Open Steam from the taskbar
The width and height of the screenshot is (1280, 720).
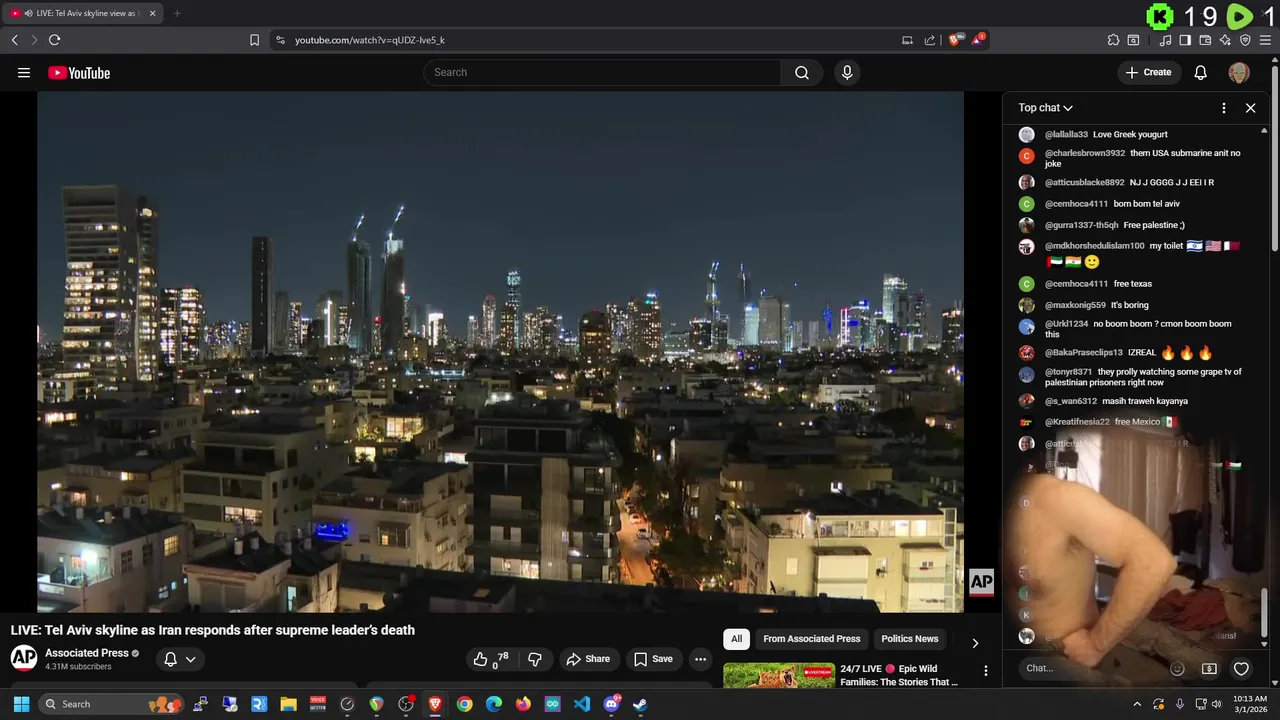click(640, 704)
